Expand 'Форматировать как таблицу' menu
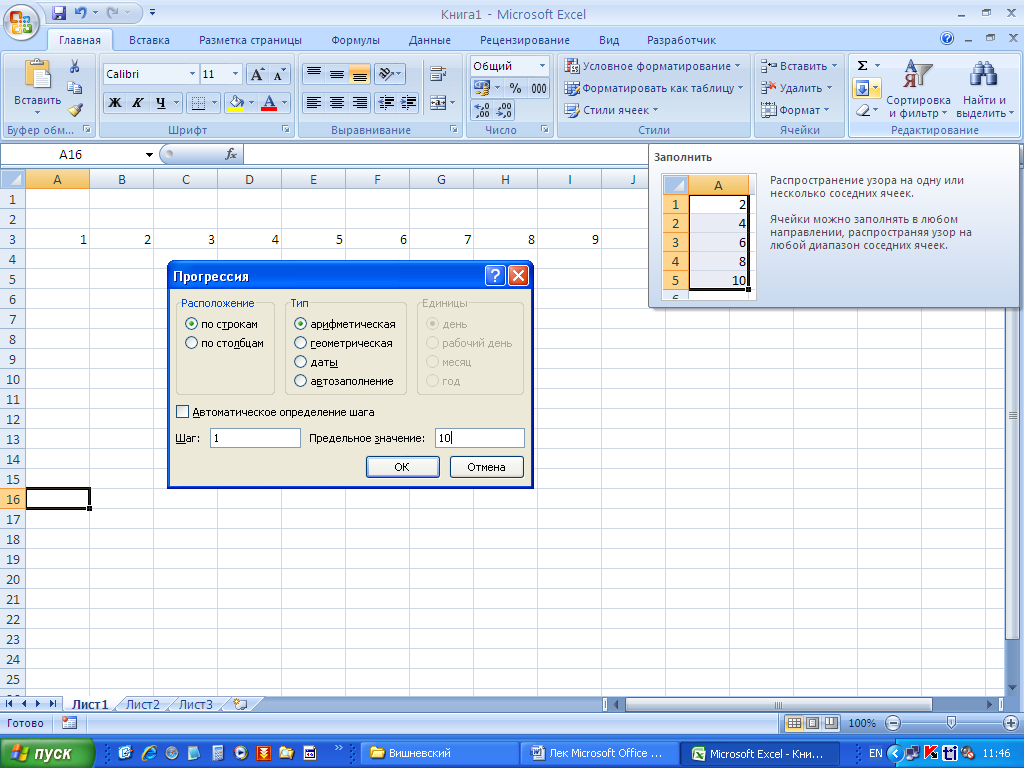Screen dimensions: 1024x768 654,88
